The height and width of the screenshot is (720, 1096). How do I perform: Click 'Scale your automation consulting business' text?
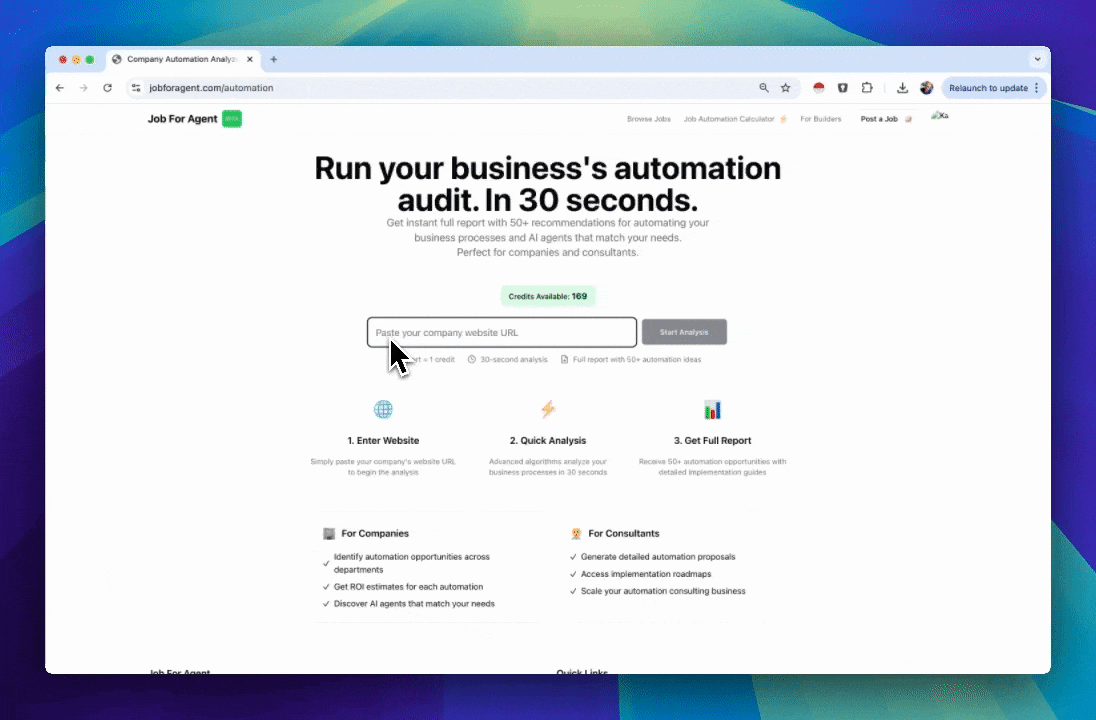pos(663,591)
